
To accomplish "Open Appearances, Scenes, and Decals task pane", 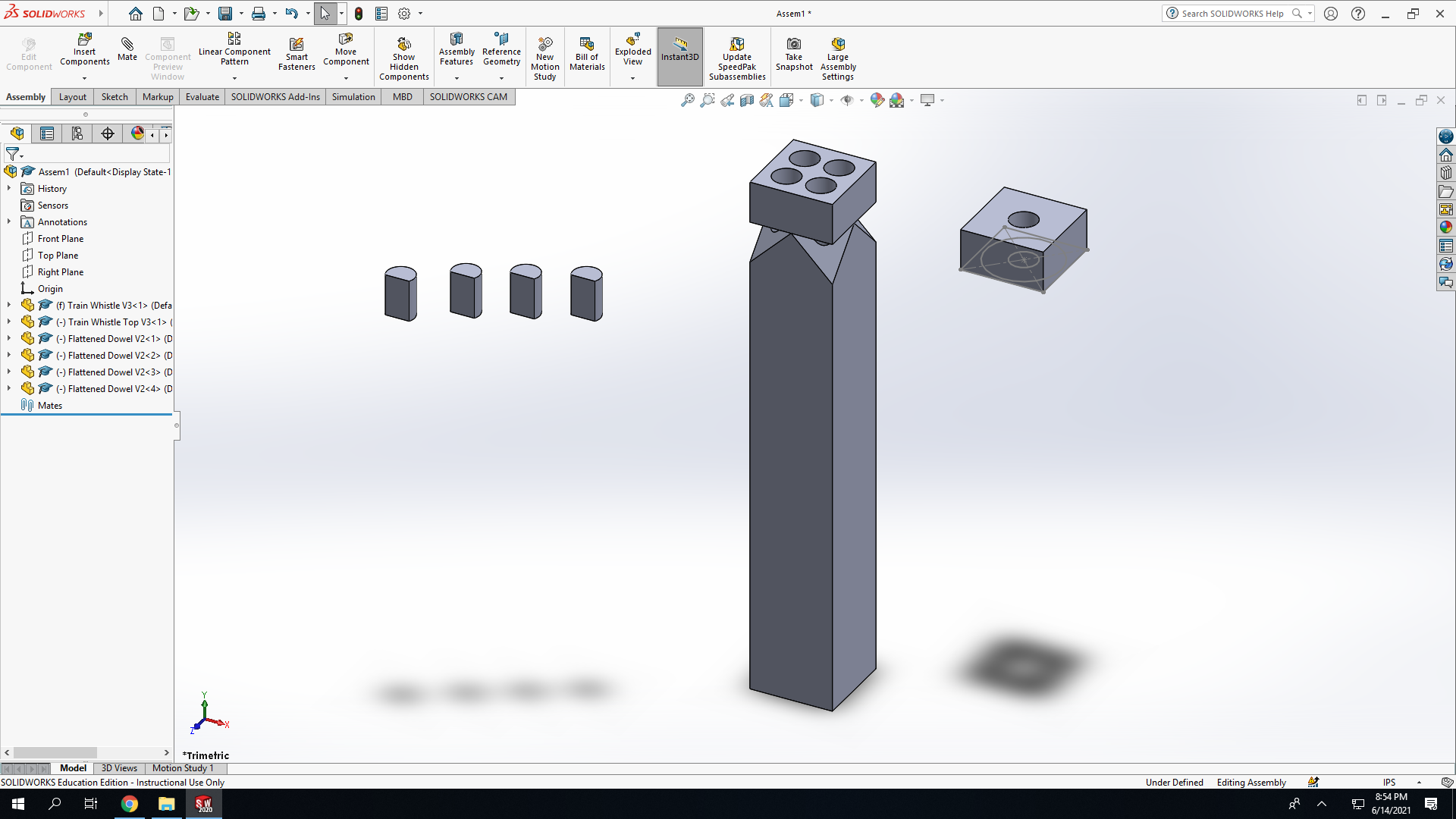I will [1446, 227].
